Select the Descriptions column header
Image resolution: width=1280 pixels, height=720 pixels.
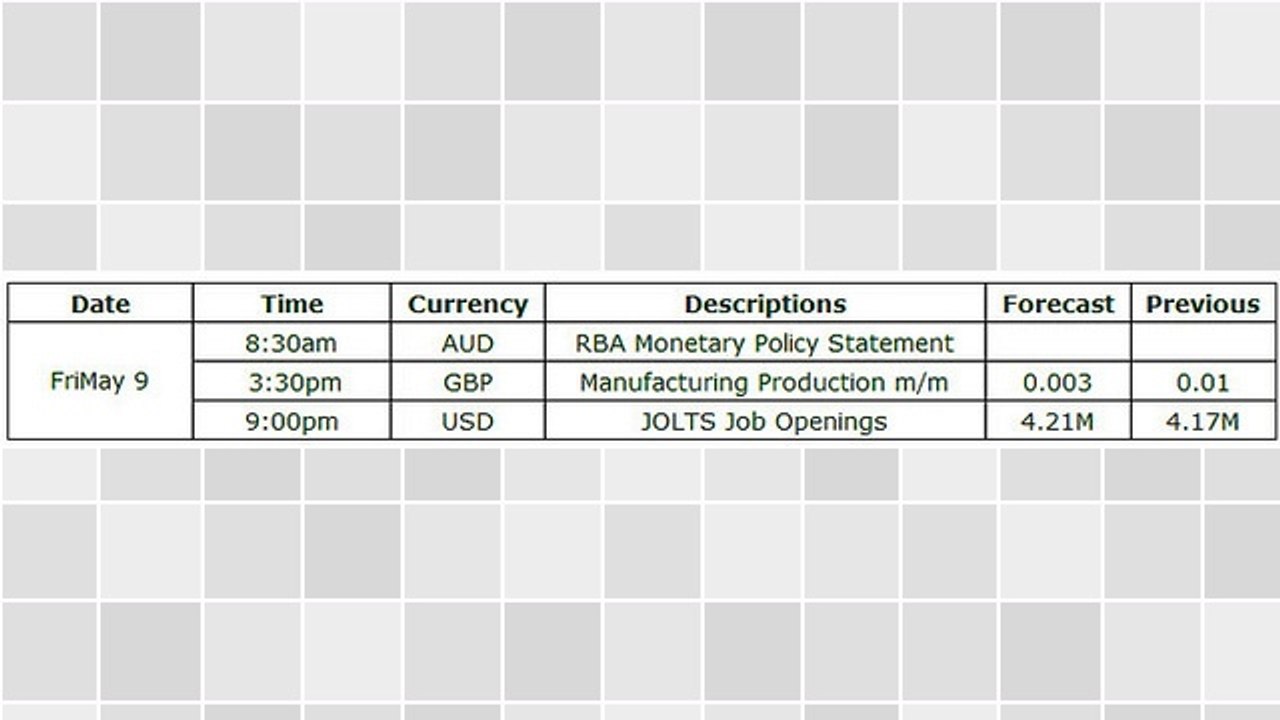click(765, 304)
